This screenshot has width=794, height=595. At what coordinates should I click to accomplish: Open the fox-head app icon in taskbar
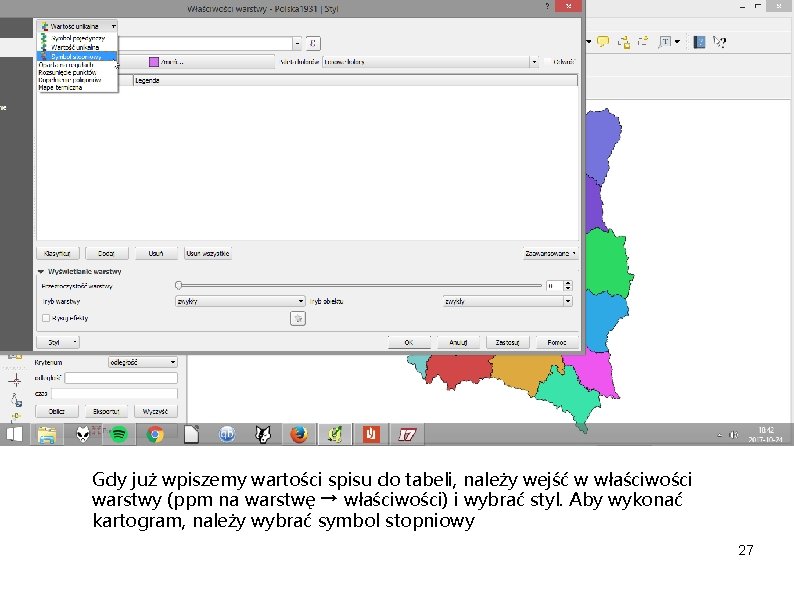click(263, 434)
